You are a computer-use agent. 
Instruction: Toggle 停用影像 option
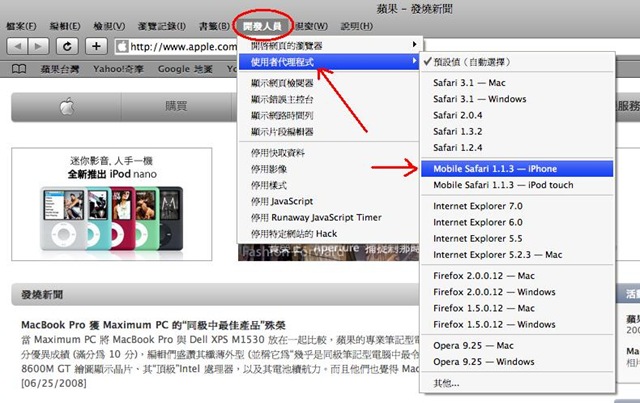point(329,169)
